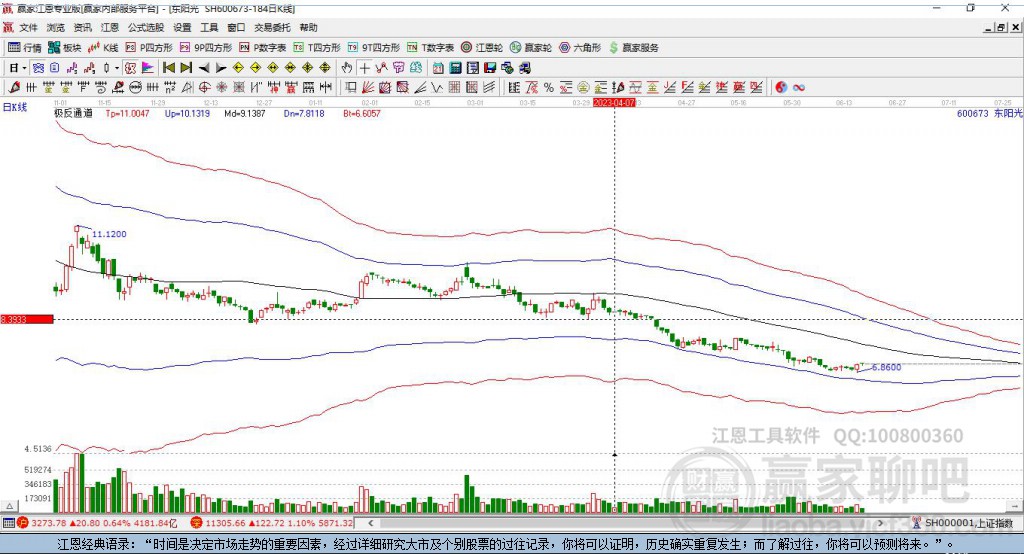This screenshot has width=1024, height=554.
Task: Open the 浏览 menu
Action: point(56,27)
